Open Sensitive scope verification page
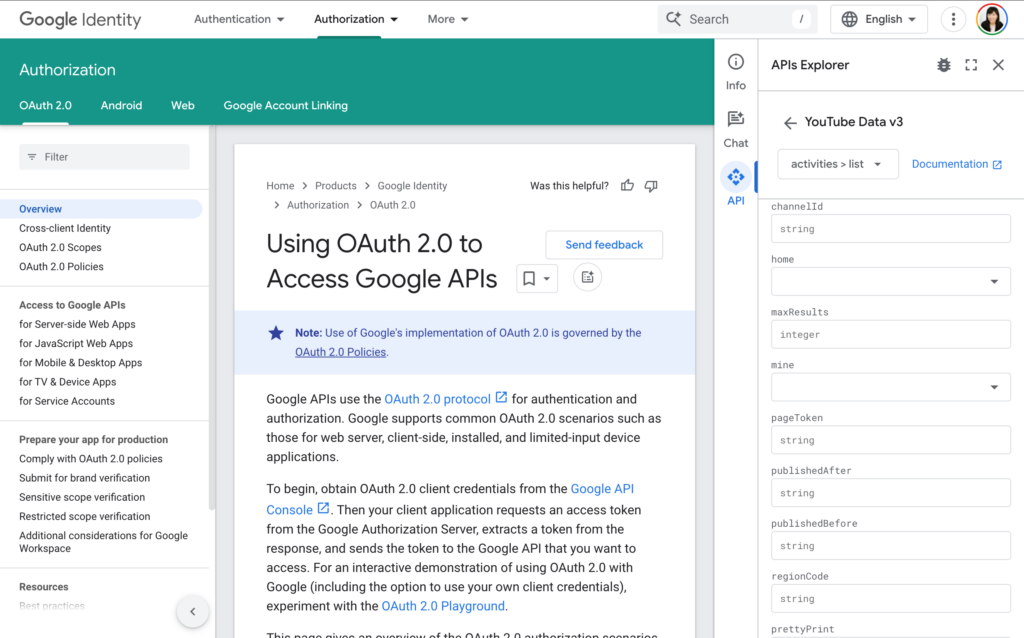The width and height of the screenshot is (1024, 638). pos(82,497)
